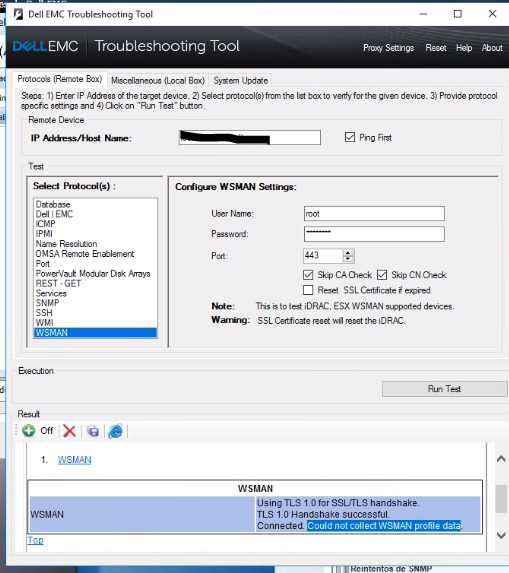Maximize the Troubleshooting Tool window
509x573 pixels.
point(457,14)
